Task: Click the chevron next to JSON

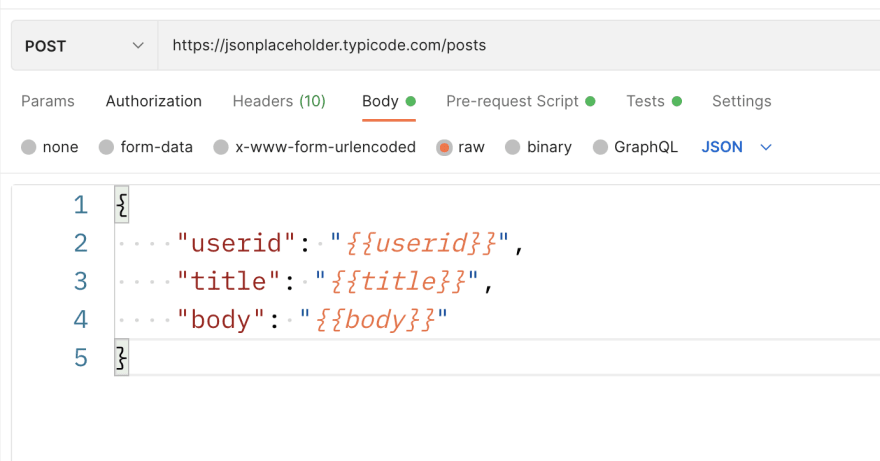Action: pyautogui.click(x=766, y=147)
